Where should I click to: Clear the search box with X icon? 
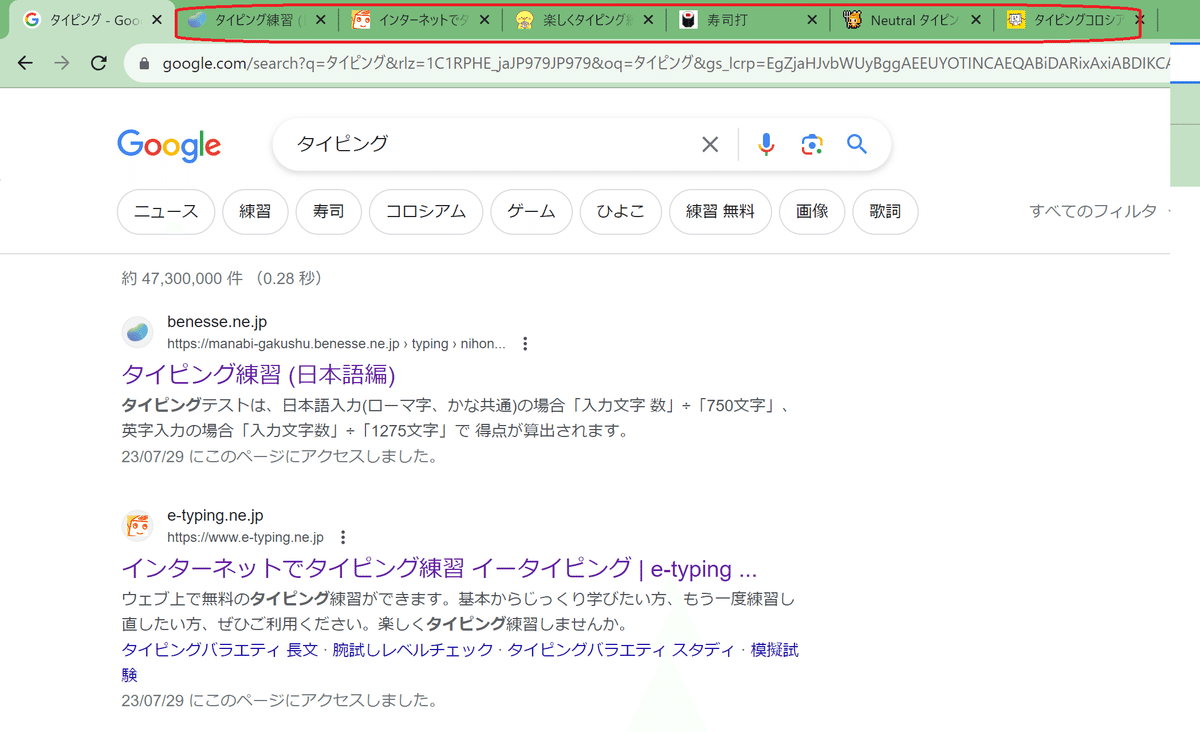pos(710,145)
